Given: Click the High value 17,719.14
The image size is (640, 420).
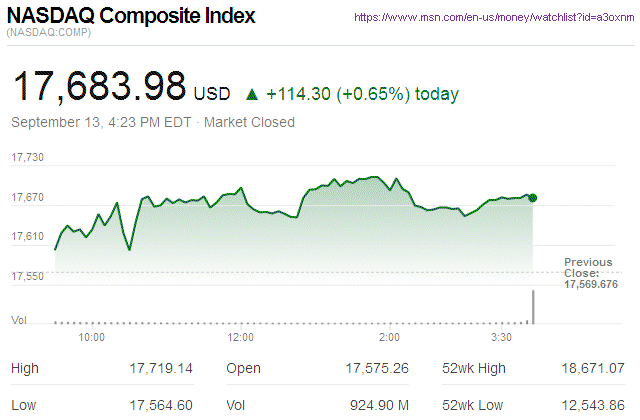Looking at the screenshot, I should [x=159, y=369].
